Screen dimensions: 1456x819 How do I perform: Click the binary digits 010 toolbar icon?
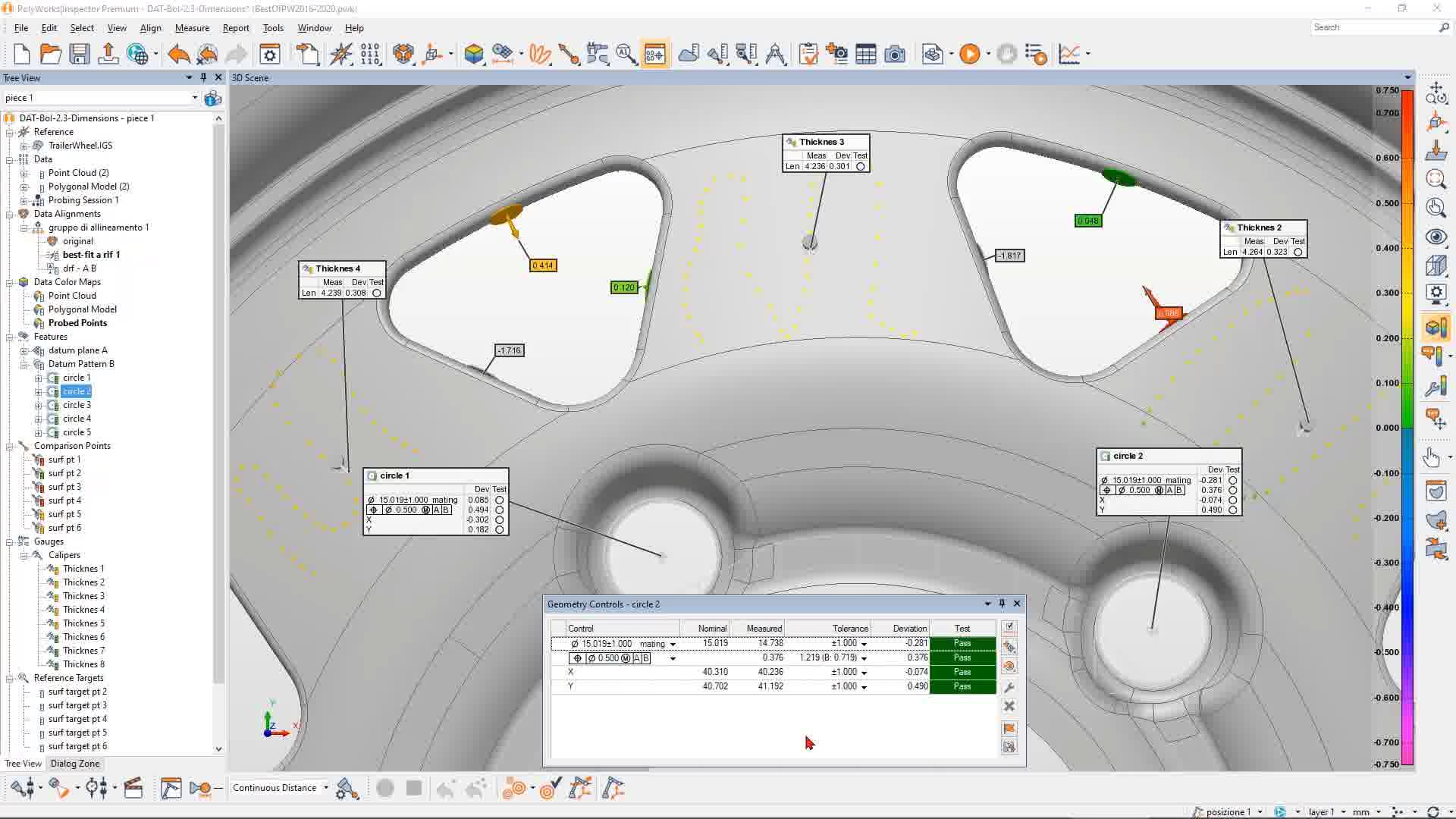coord(370,54)
